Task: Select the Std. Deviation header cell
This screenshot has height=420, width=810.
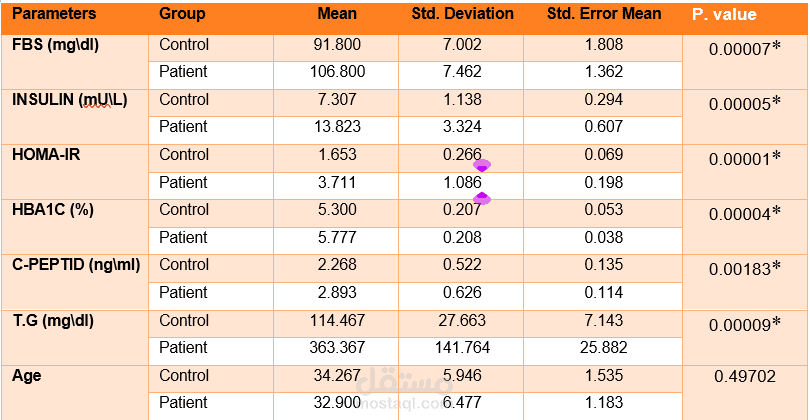Action: (462, 13)
